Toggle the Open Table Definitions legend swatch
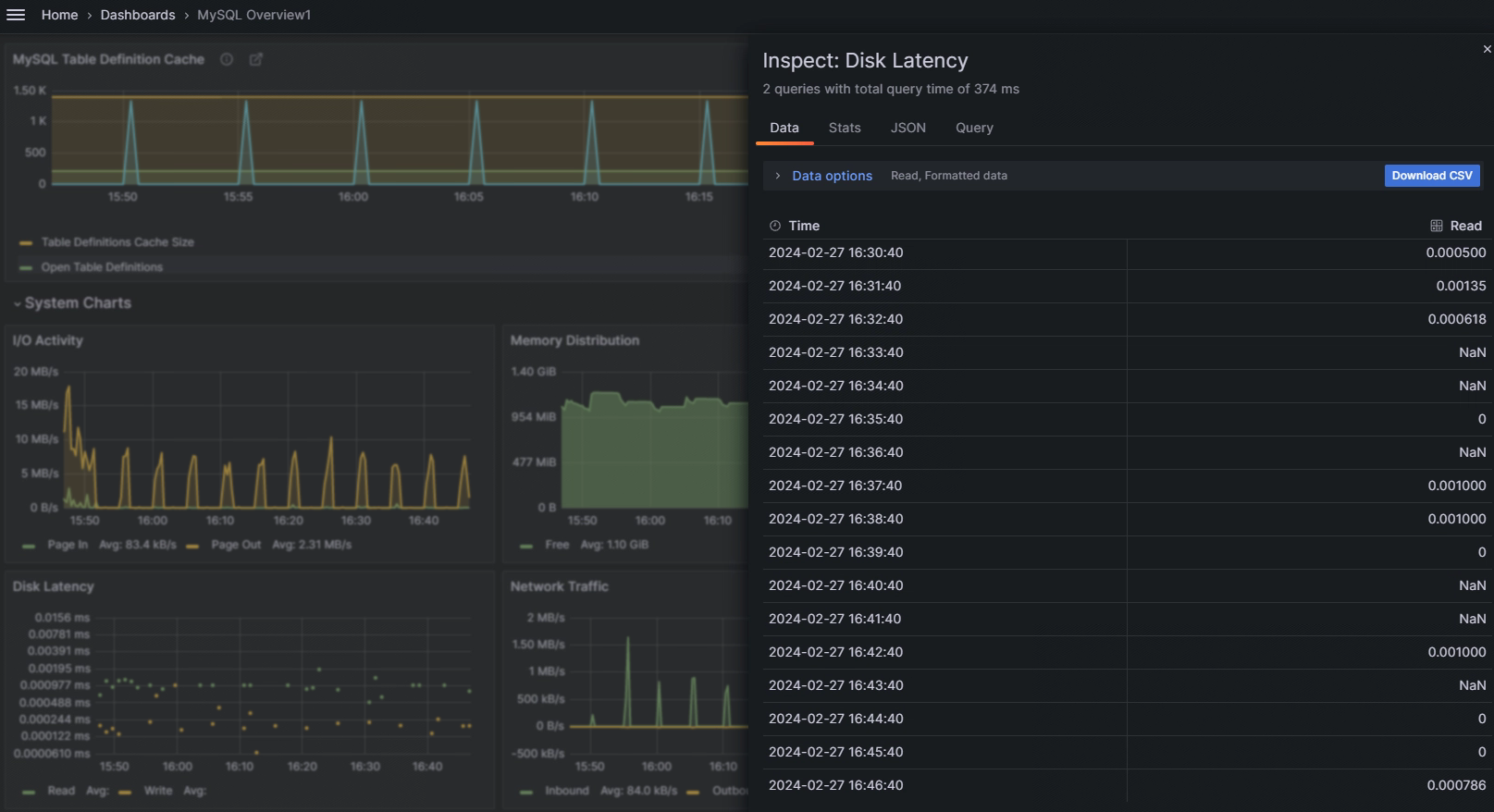This screenshot has width=1494, height=812. tap(26, 268)
